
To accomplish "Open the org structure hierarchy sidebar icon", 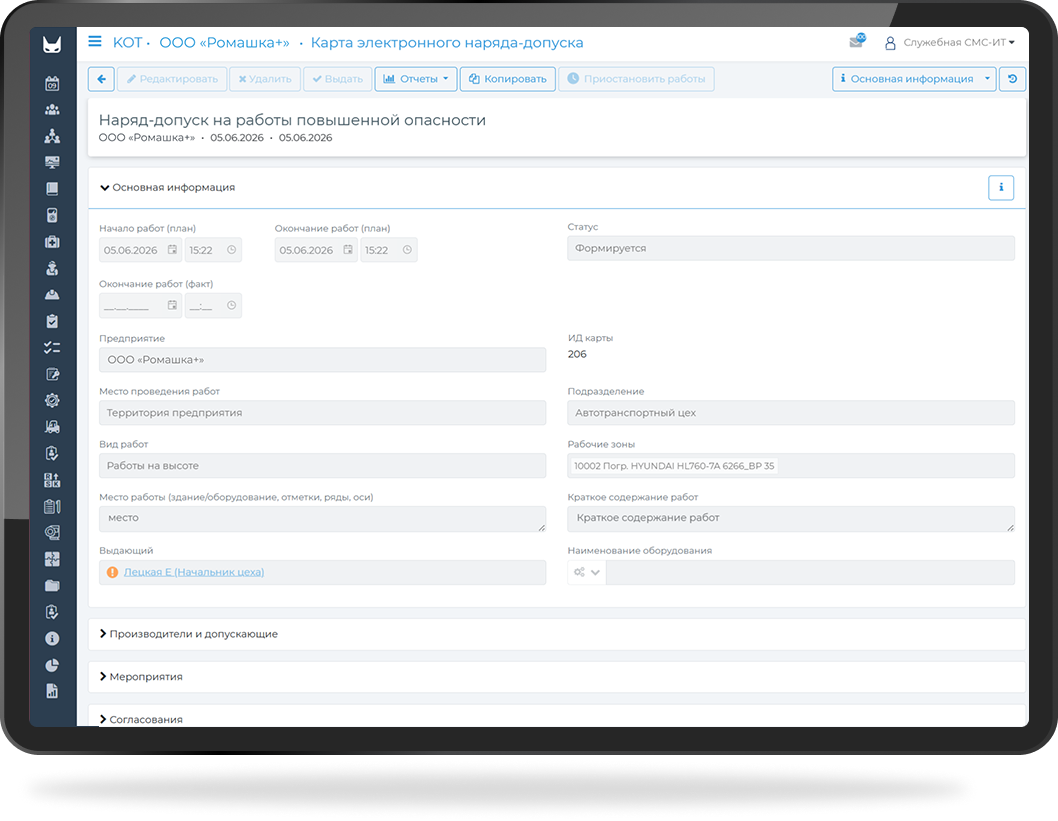I will pos(52,136).
